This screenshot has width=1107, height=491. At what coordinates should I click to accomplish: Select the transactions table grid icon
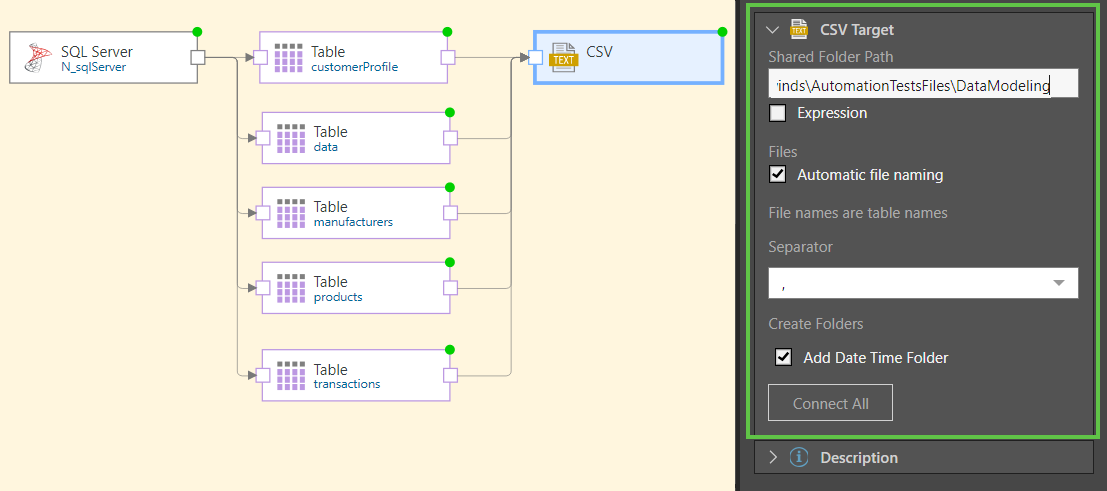click(291, 375)
